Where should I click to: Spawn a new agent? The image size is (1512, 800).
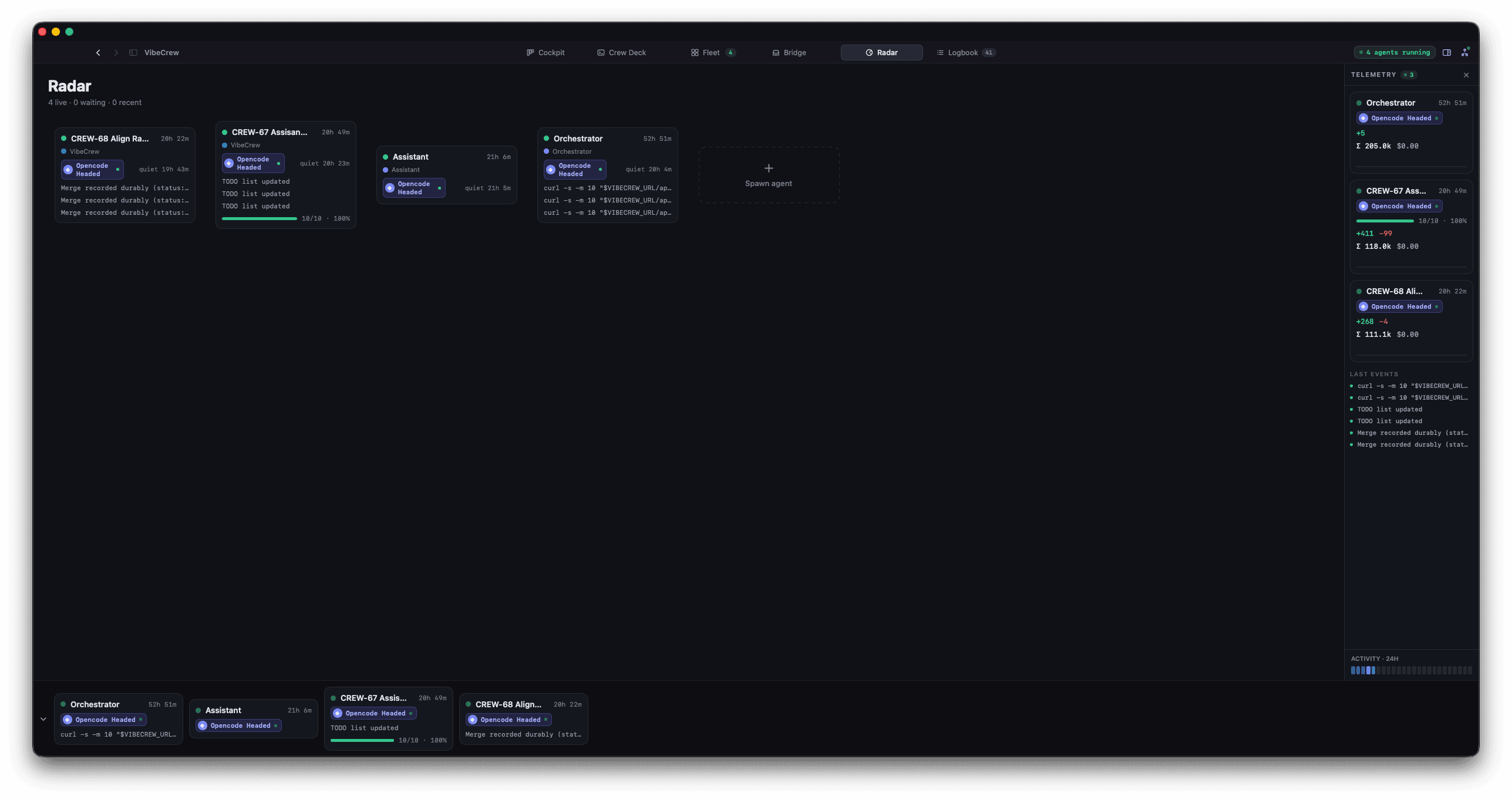[769, 175]
